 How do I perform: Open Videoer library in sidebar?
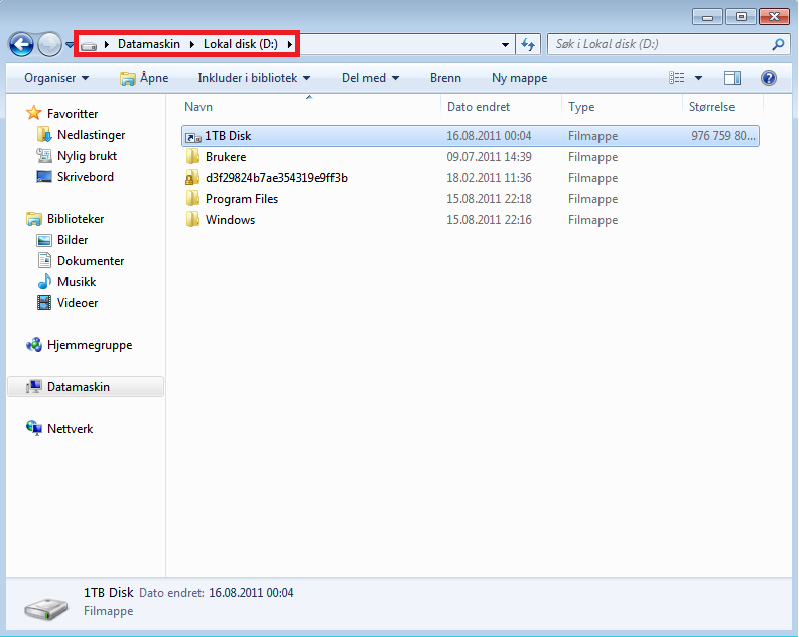77,303
